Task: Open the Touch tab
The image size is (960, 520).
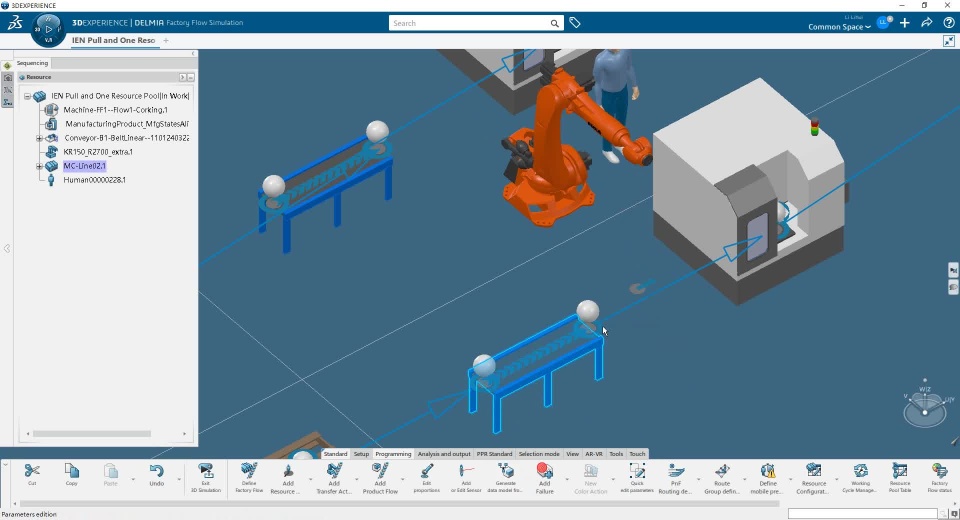Action: click(637, 454)
